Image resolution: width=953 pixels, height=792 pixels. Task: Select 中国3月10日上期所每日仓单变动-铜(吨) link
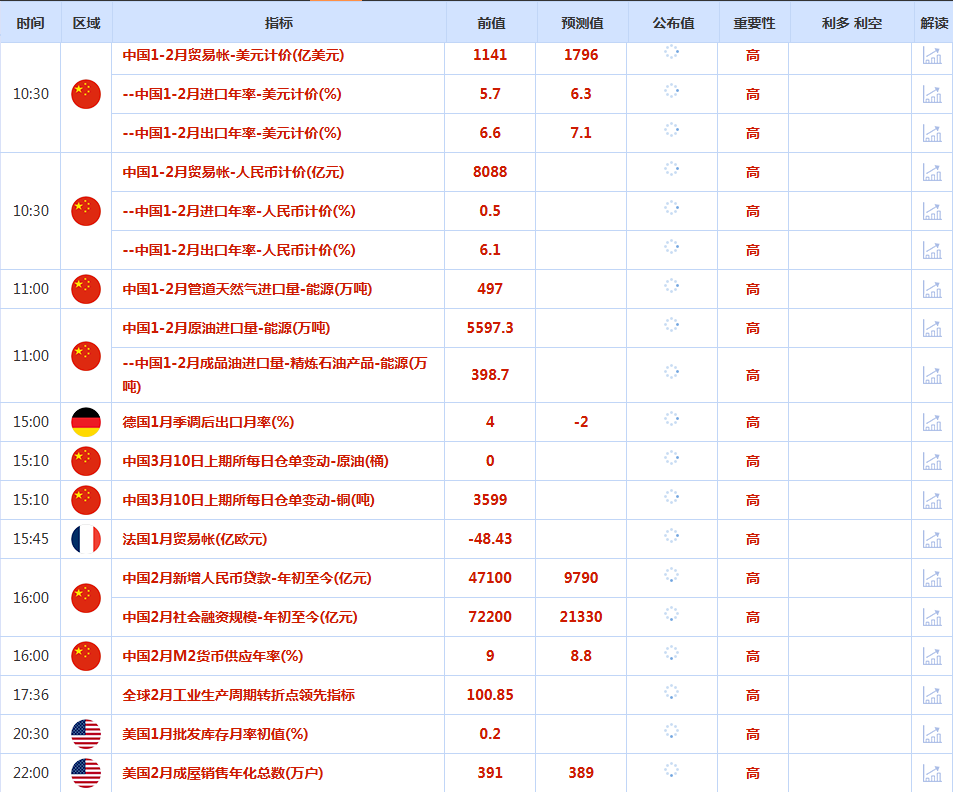tap(248, 500)
